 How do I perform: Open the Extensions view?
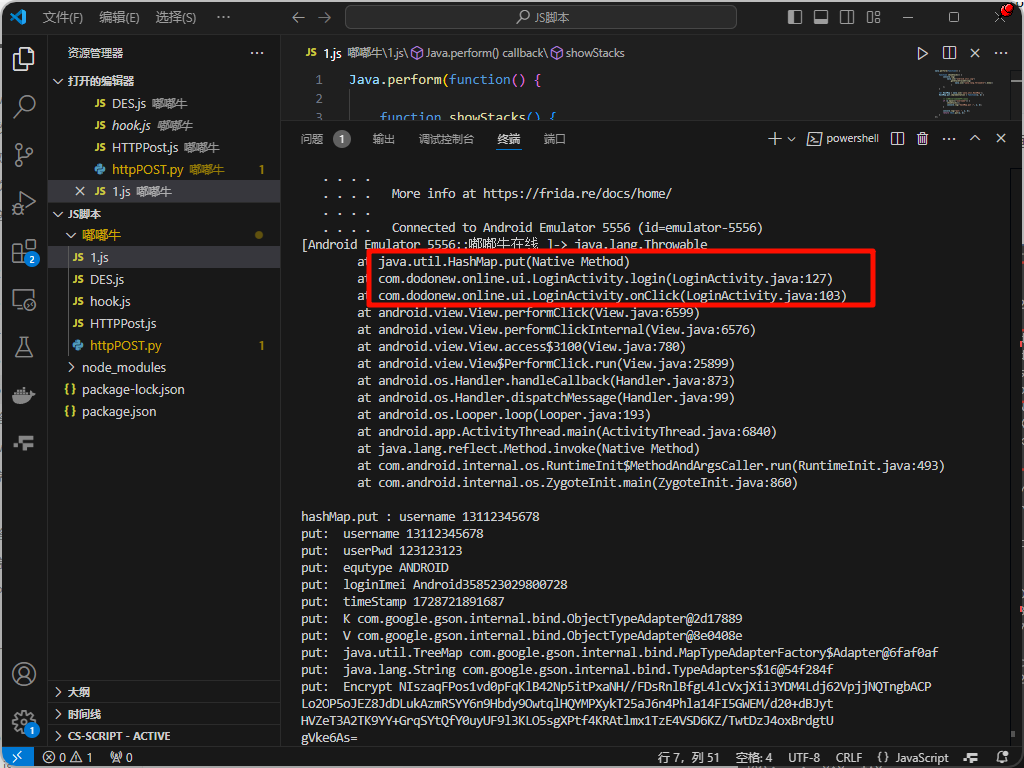pos(24,251)
